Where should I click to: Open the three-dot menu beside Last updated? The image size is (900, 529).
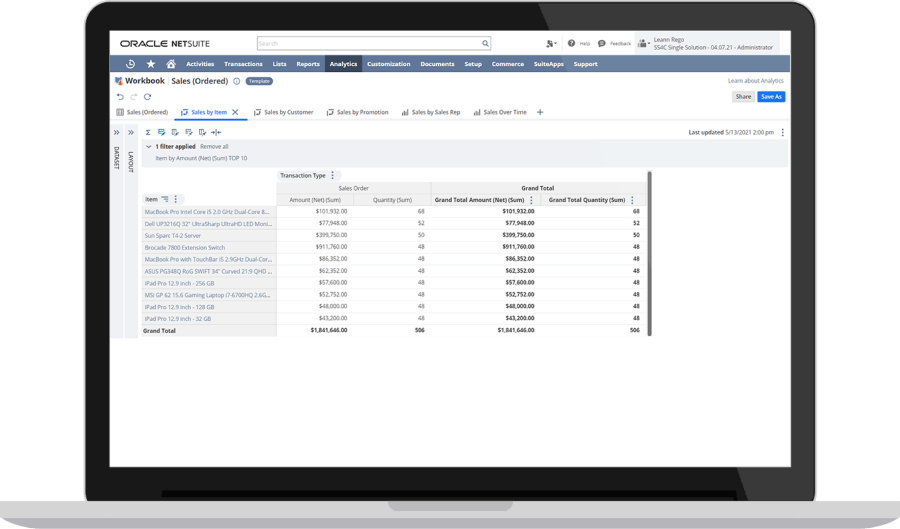click(x=782, y=132)
